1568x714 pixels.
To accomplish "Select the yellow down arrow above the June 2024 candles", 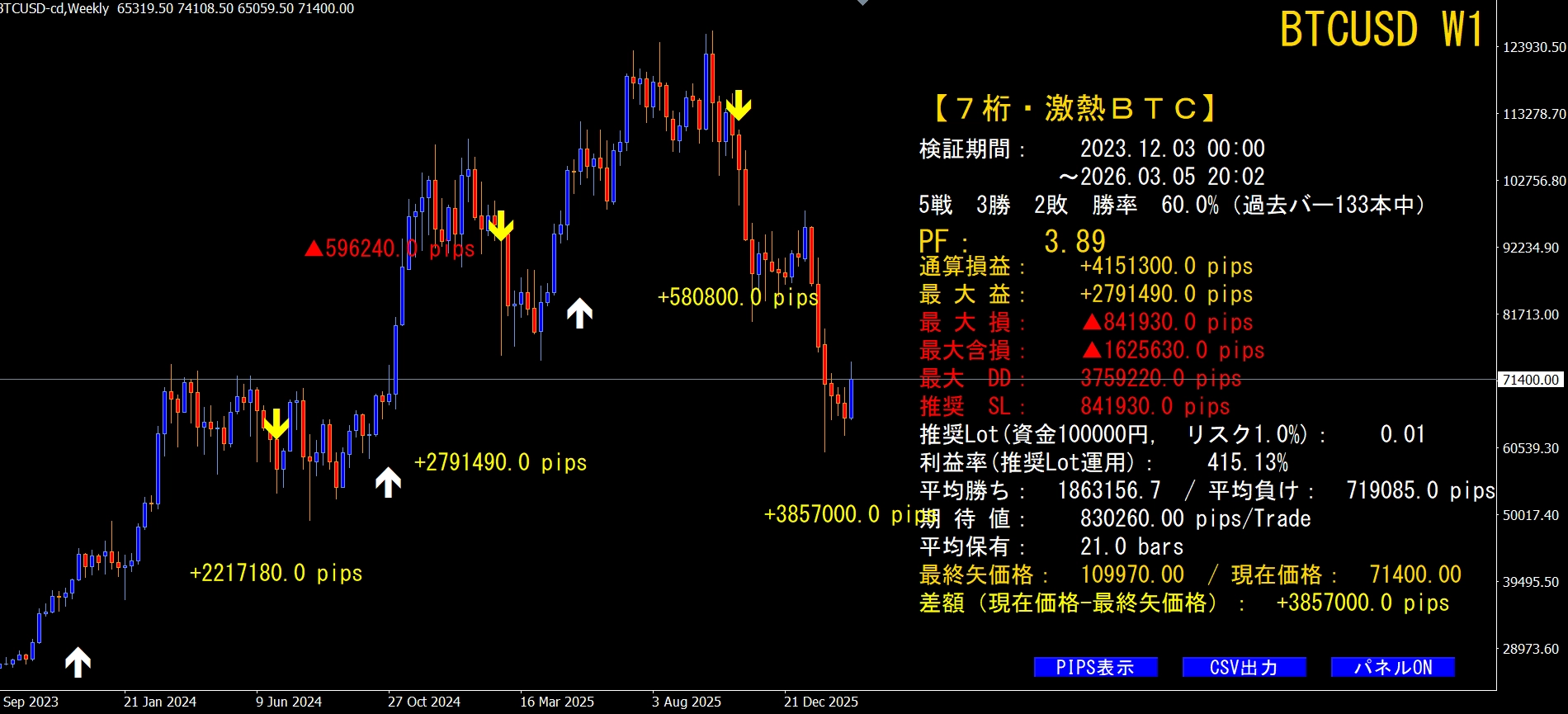I will point(276,423).
